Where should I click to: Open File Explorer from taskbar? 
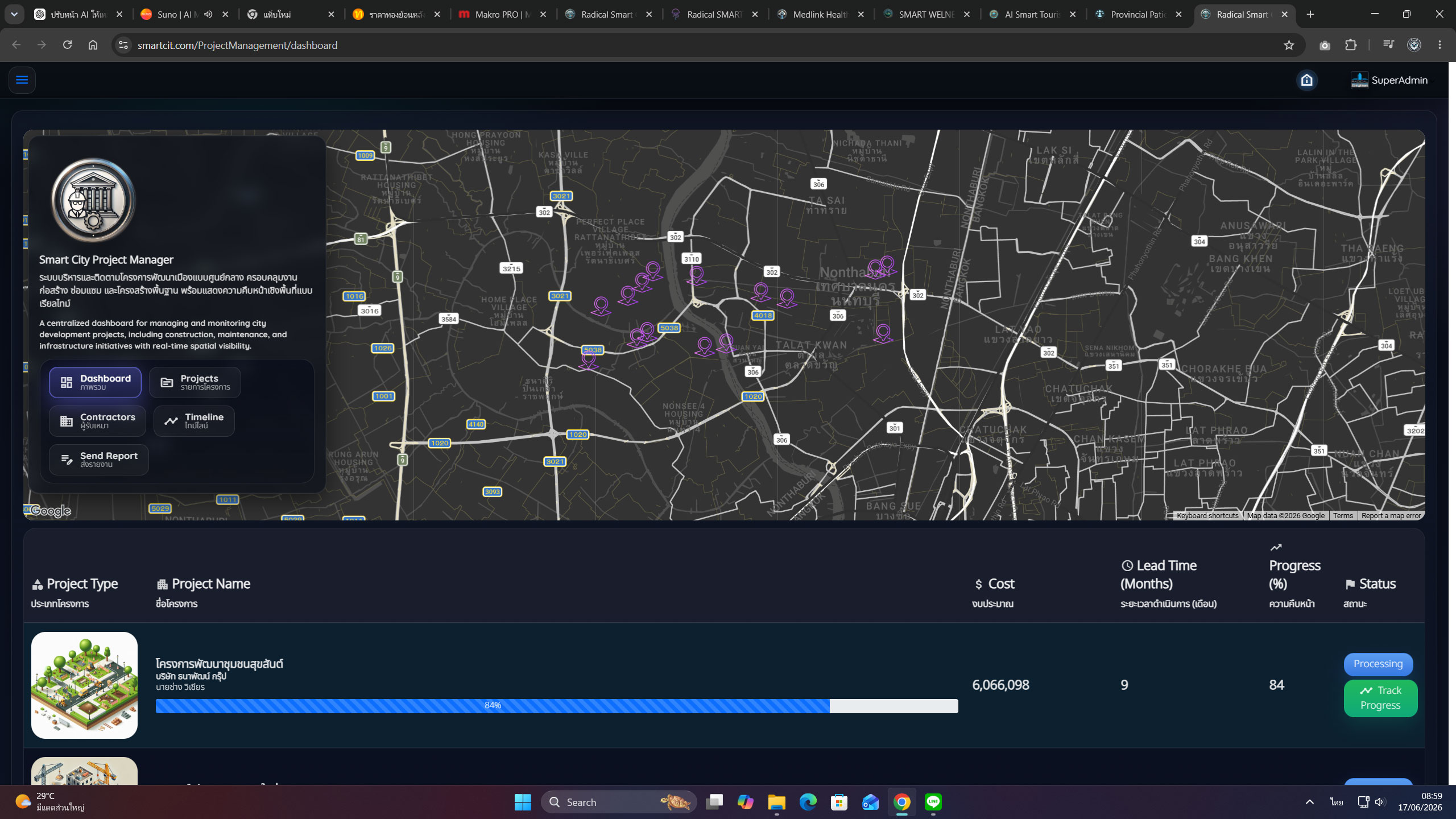click(776, 802)
